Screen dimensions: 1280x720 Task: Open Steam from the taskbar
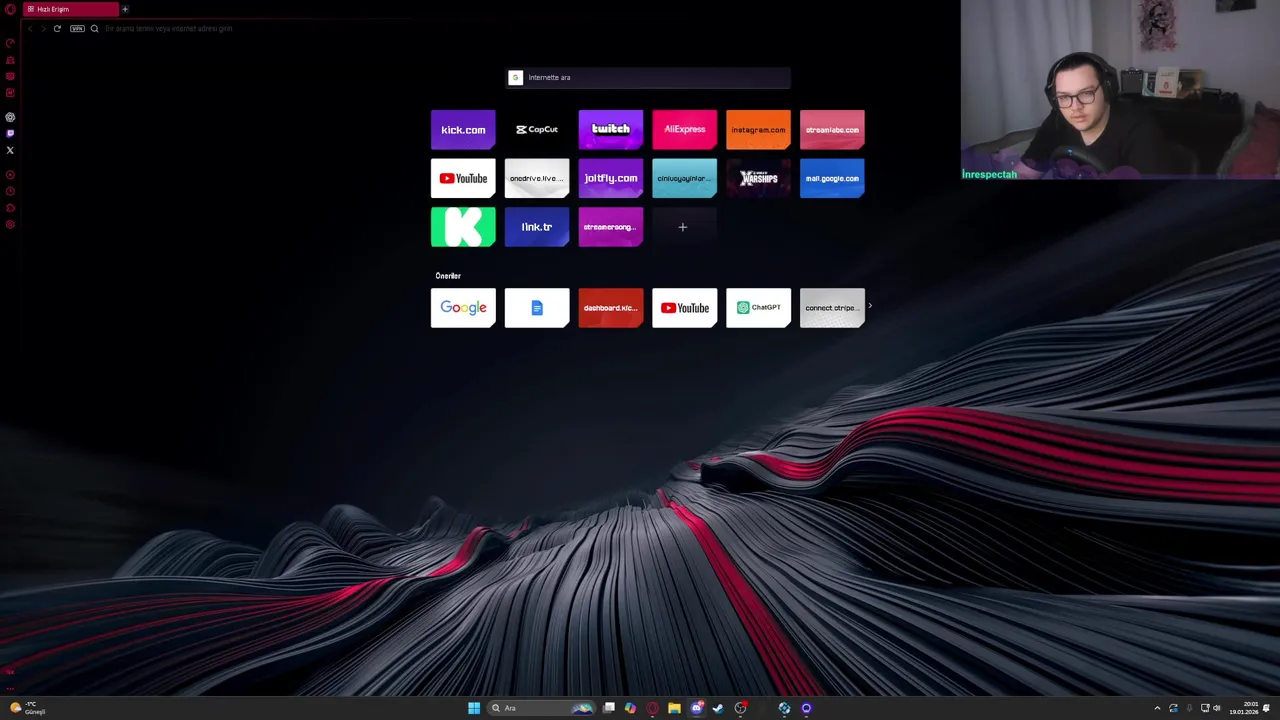(x=718, y=708)
